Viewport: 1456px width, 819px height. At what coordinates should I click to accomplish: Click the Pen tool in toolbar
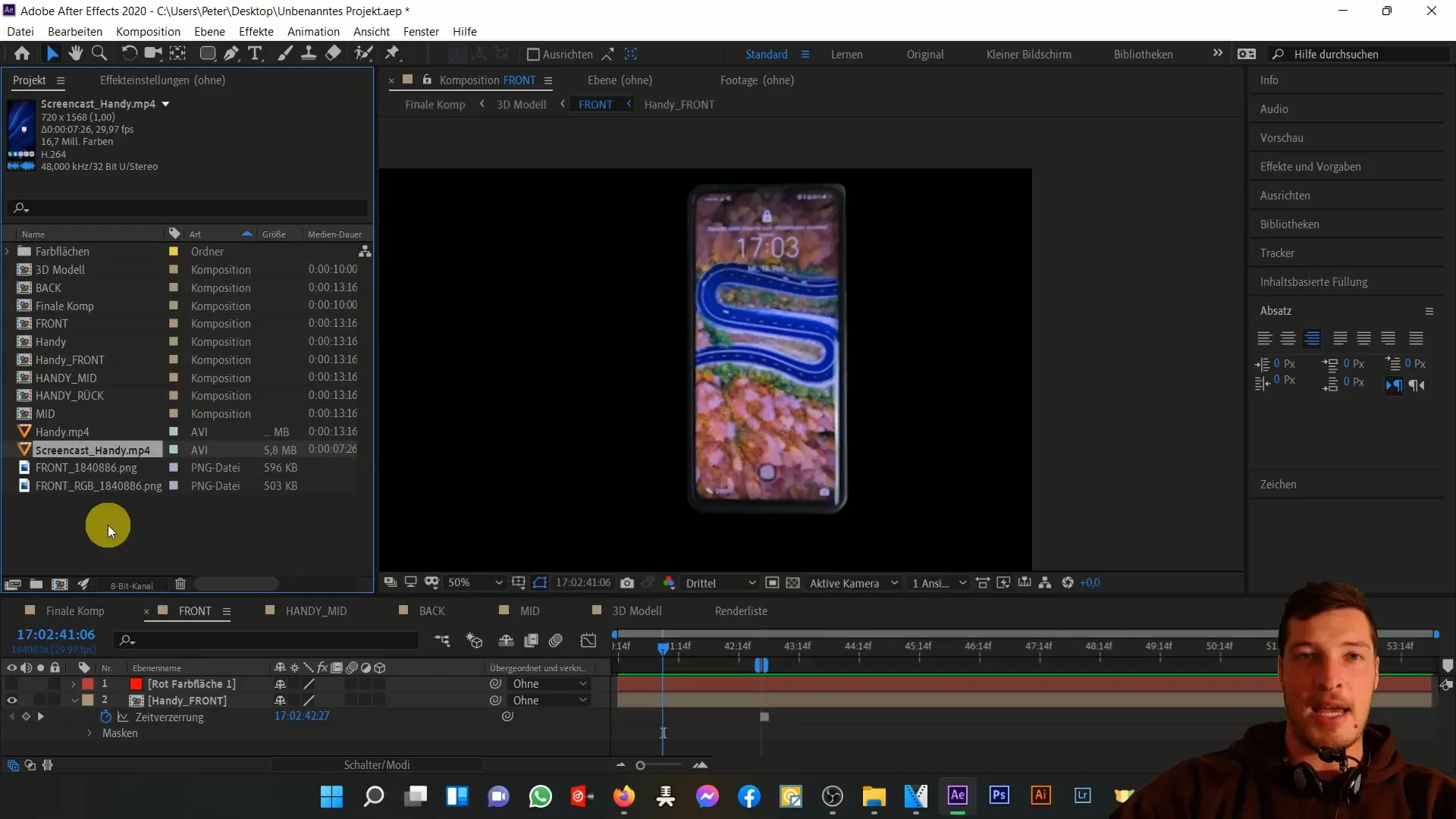(231, 53)
